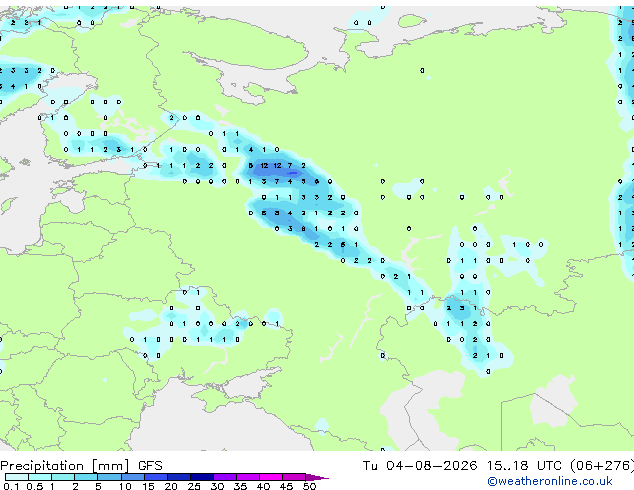
Task: Click the 2–5 mm legend color swatch
Action: tap(86, 477)
